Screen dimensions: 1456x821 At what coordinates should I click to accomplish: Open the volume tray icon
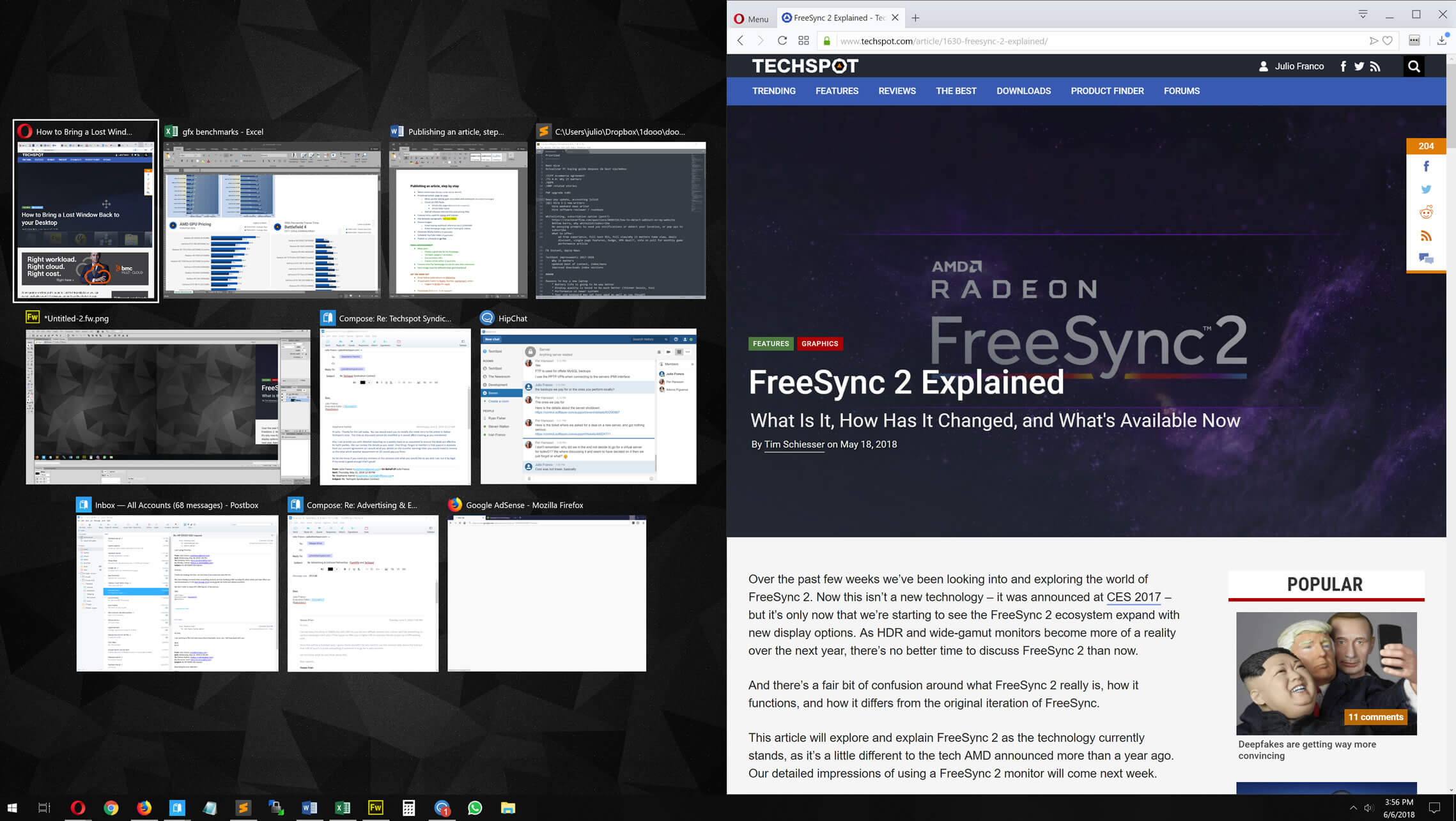(1368, 808)
